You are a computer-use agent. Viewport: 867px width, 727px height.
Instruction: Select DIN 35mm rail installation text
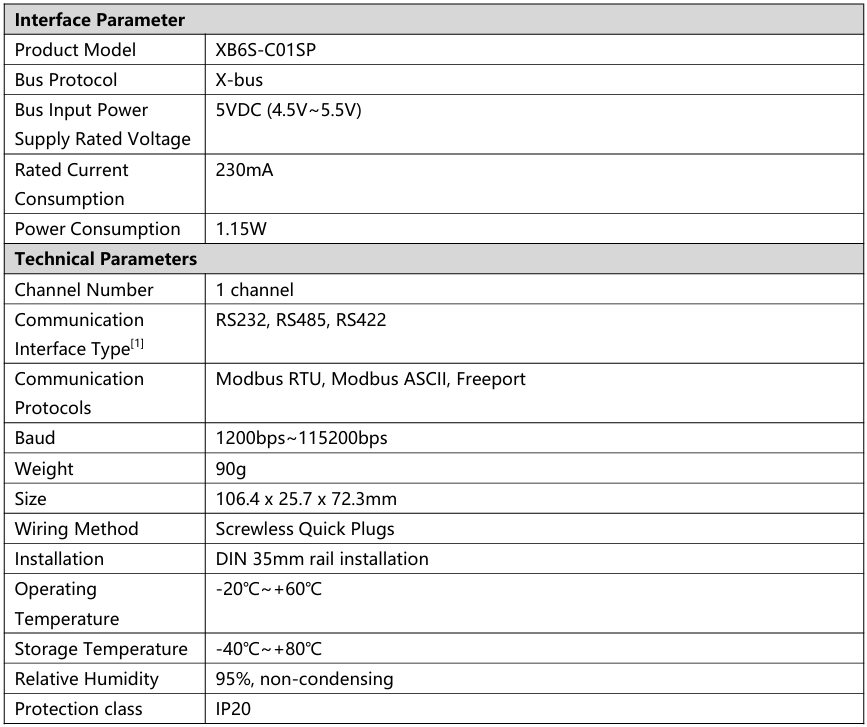(x=322, y=558)
